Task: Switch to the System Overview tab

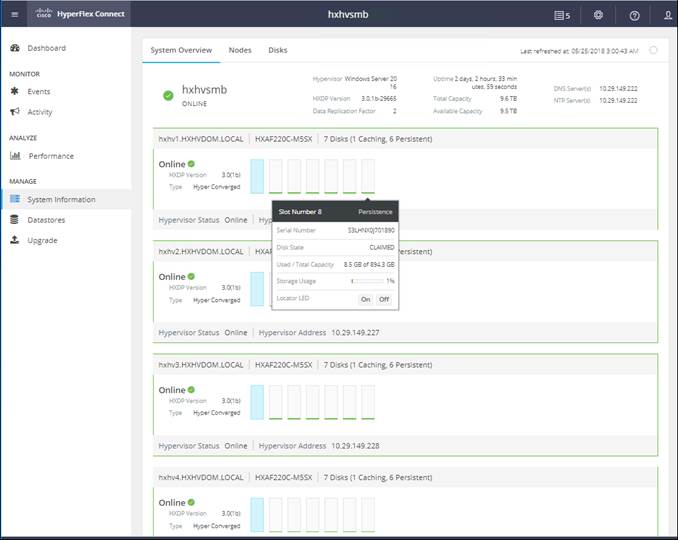Action: coord(181,50)
